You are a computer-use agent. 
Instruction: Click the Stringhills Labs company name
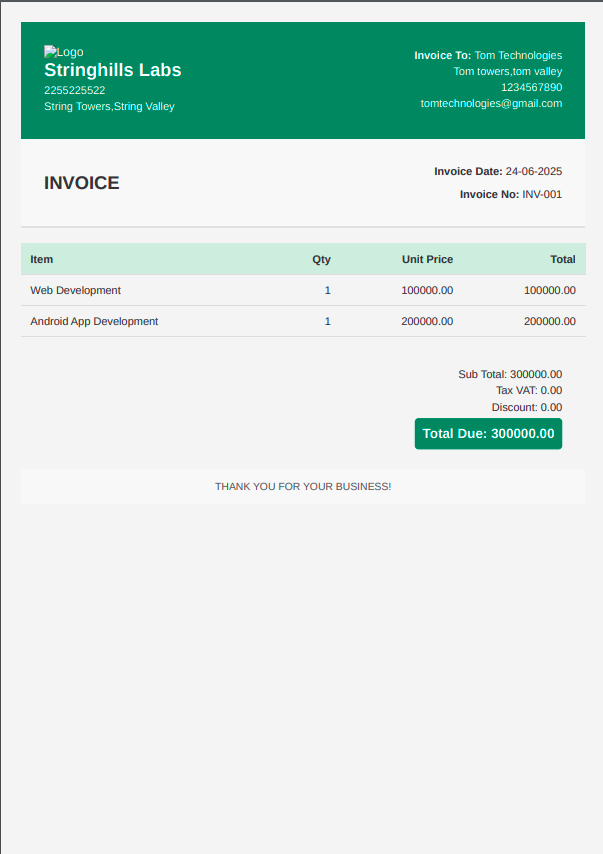coord(113,70)
